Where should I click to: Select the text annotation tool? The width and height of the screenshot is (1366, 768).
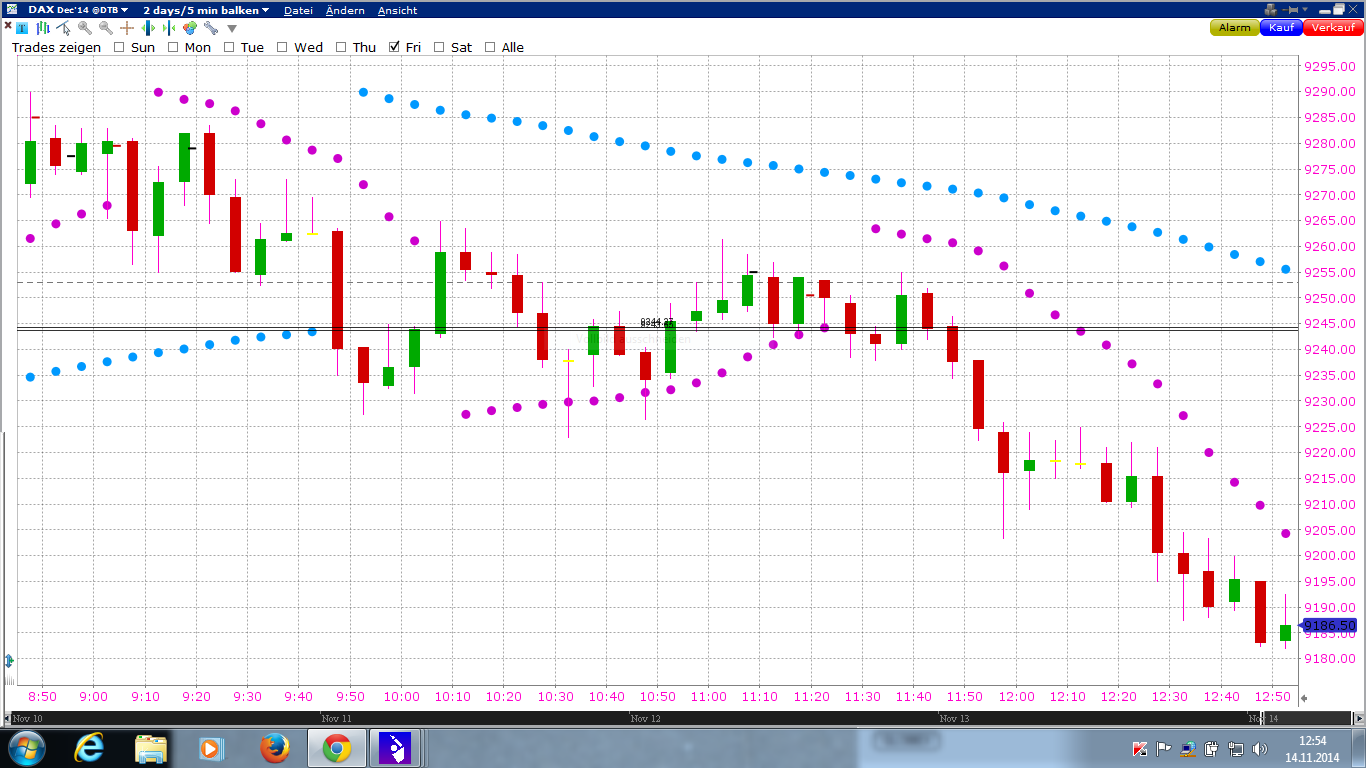(21, 28)
